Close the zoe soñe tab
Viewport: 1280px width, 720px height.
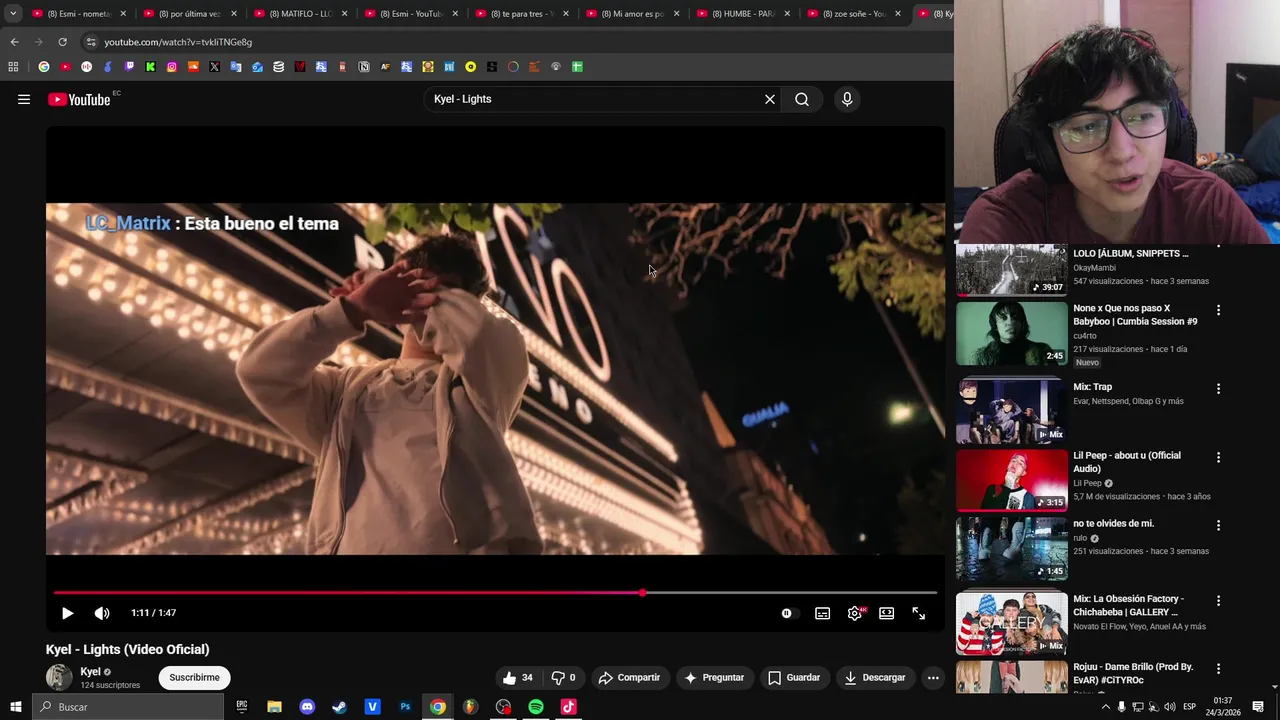coord(897,14)
